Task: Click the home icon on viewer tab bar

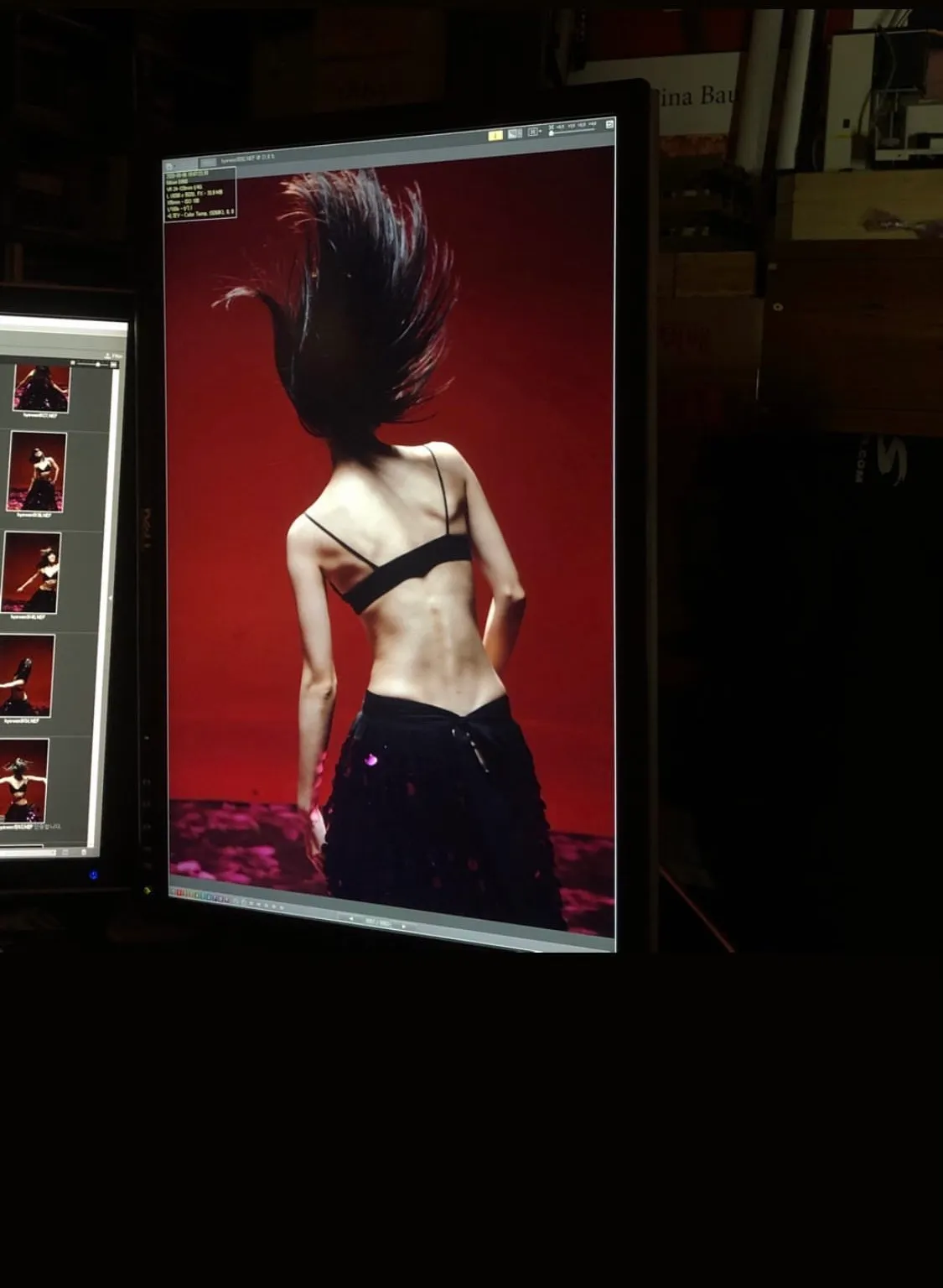Action: click(x=170, y=166)
